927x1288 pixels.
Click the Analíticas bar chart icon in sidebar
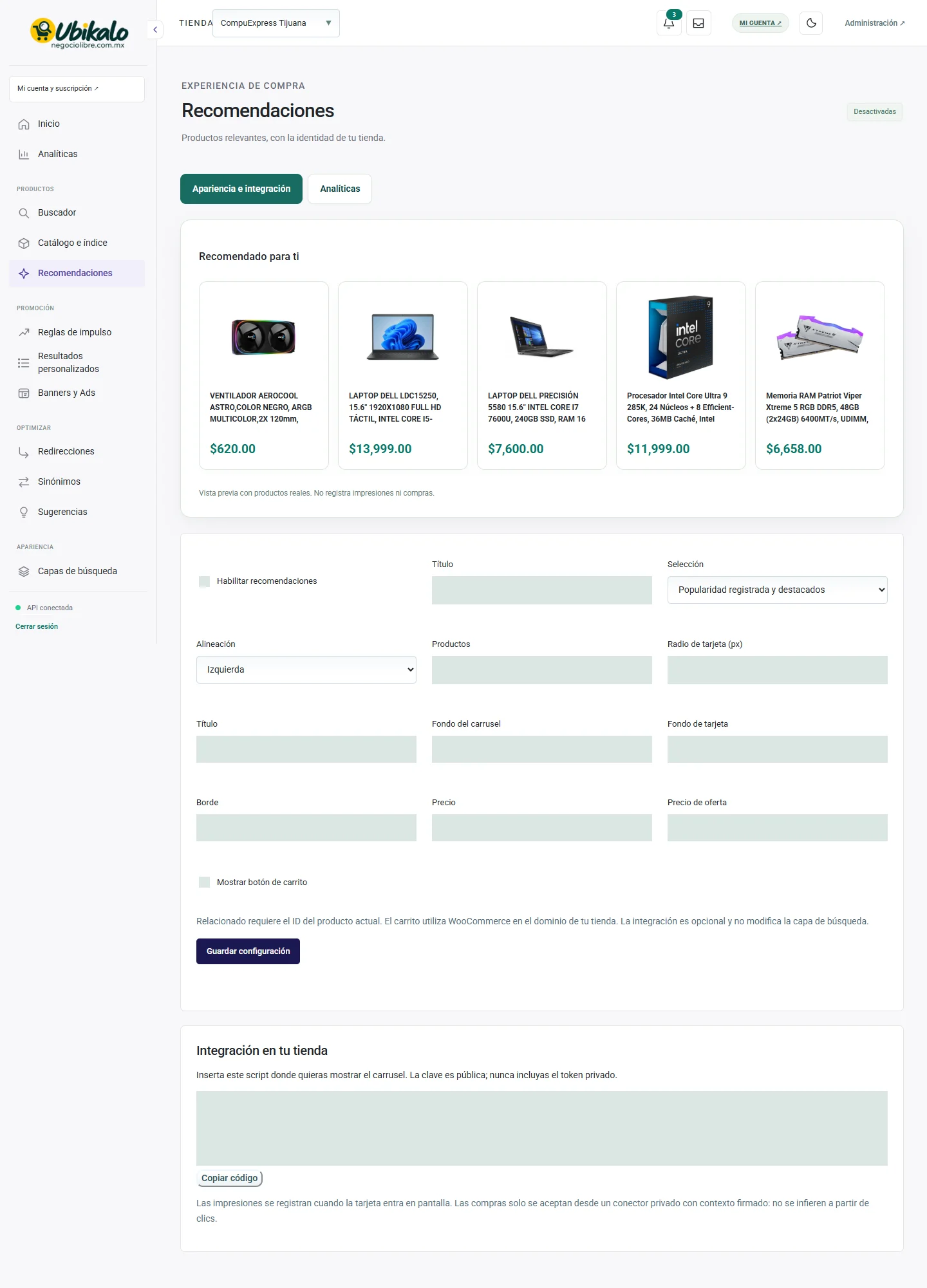pyautogui.click(x=24, y=154)
